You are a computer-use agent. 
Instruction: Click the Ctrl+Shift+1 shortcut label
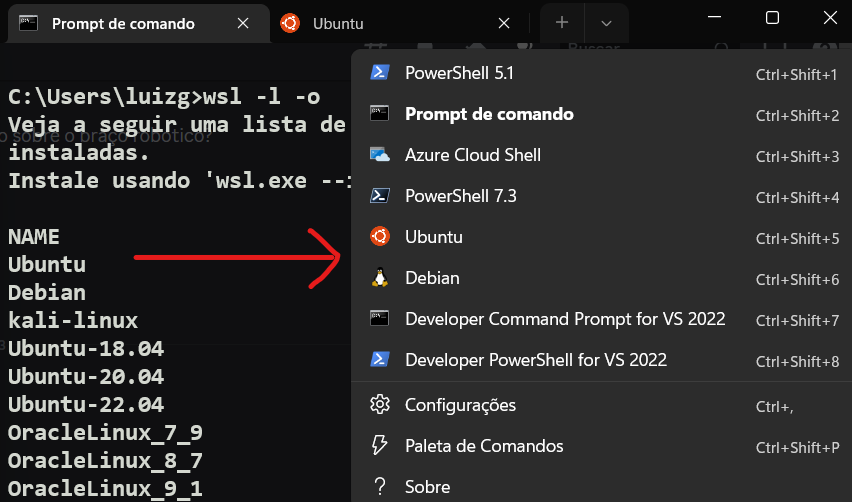pos(797,74)
